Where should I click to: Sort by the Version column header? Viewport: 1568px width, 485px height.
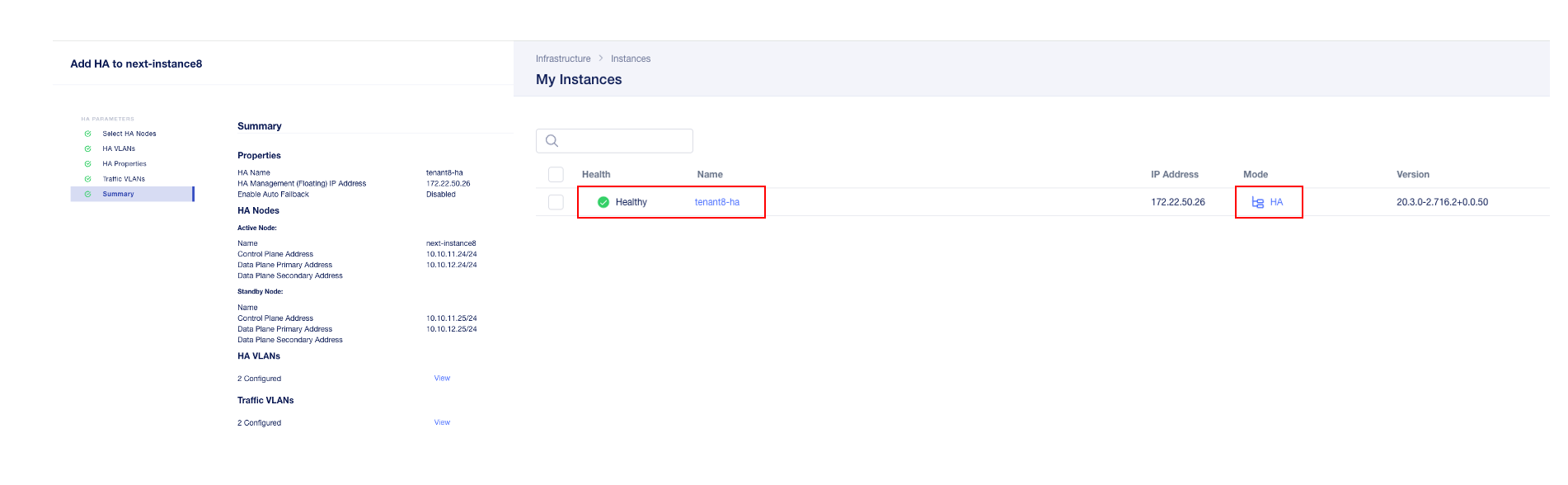tap(1413, 174)
